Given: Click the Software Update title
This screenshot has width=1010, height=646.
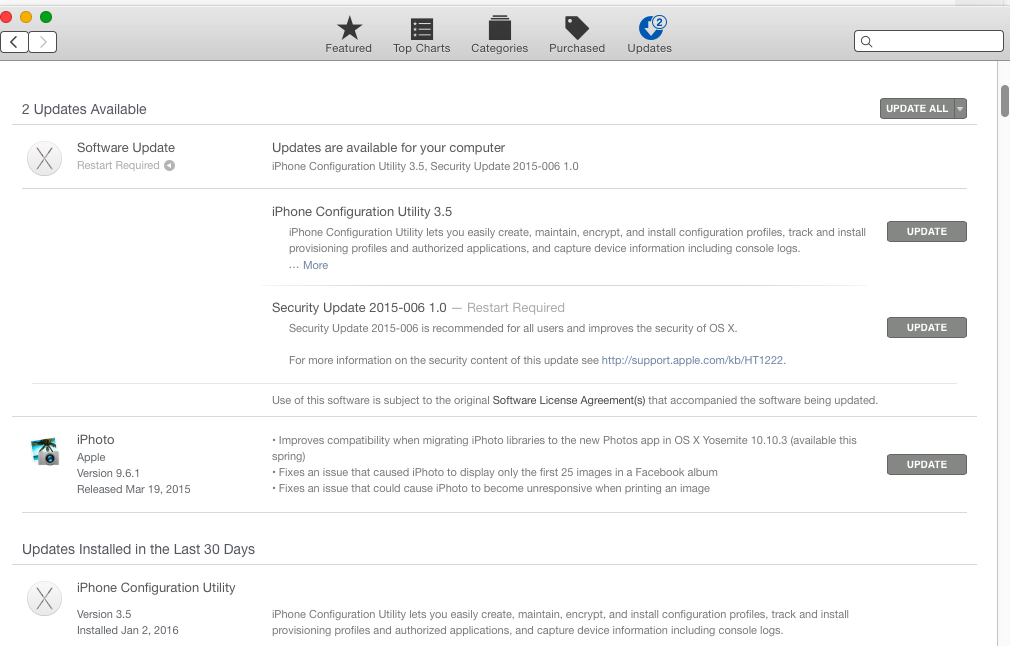Looking at the screenshot, I should point(126,147).
